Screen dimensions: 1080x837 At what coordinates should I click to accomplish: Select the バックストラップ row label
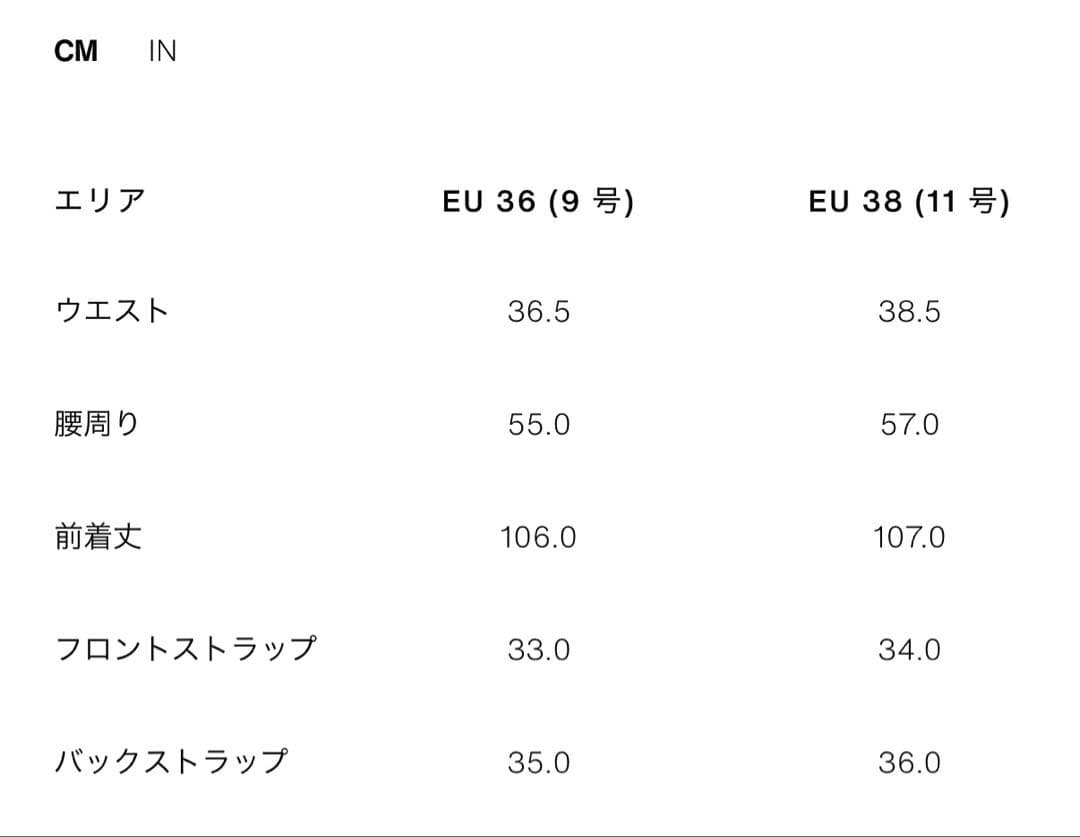[173, 761]
